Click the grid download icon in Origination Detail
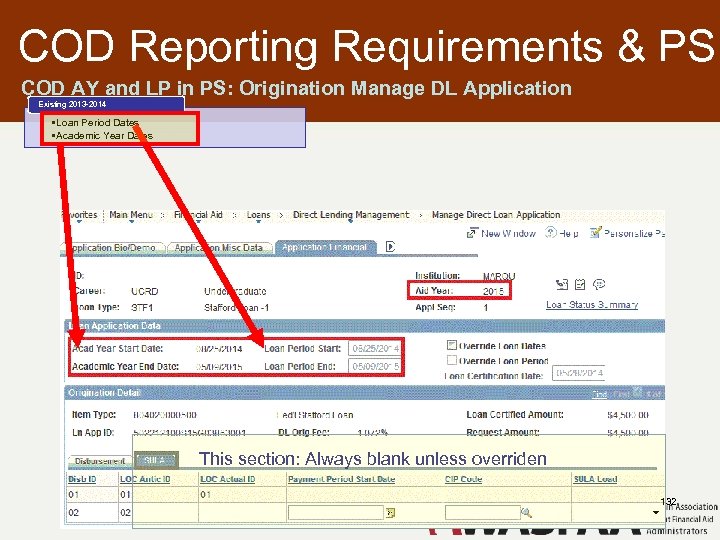720x540 pixels. click(x=637, y=393)
